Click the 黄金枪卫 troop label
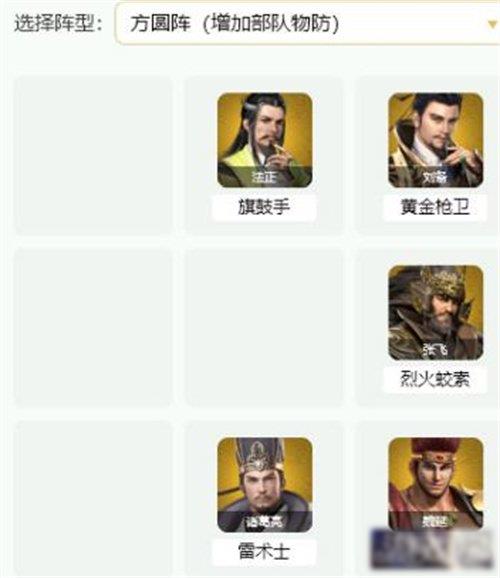Viewport: 500px width, 578px height. [x=435, y=207]
